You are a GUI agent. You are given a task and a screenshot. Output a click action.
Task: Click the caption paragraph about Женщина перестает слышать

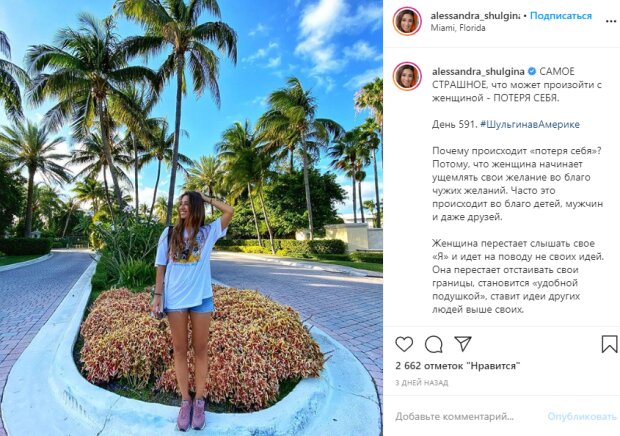point(518,276)
